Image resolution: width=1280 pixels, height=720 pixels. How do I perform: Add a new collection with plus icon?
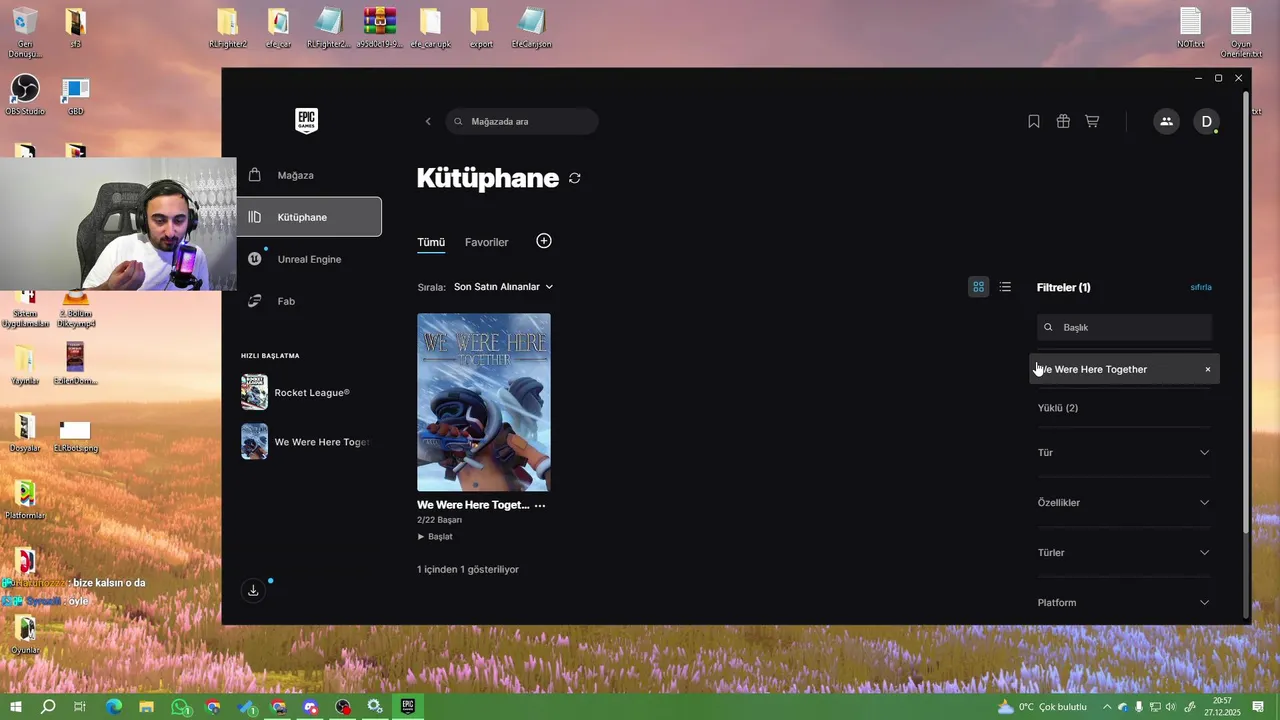(544, 241)
